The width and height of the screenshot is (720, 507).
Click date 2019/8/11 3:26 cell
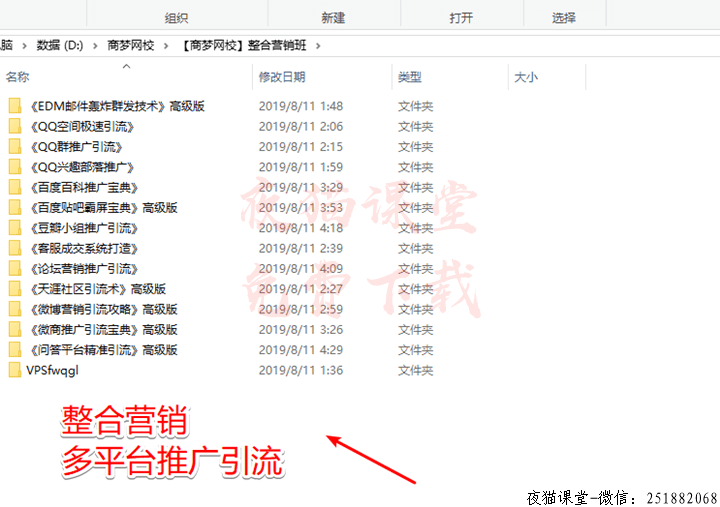pos(301,329)
